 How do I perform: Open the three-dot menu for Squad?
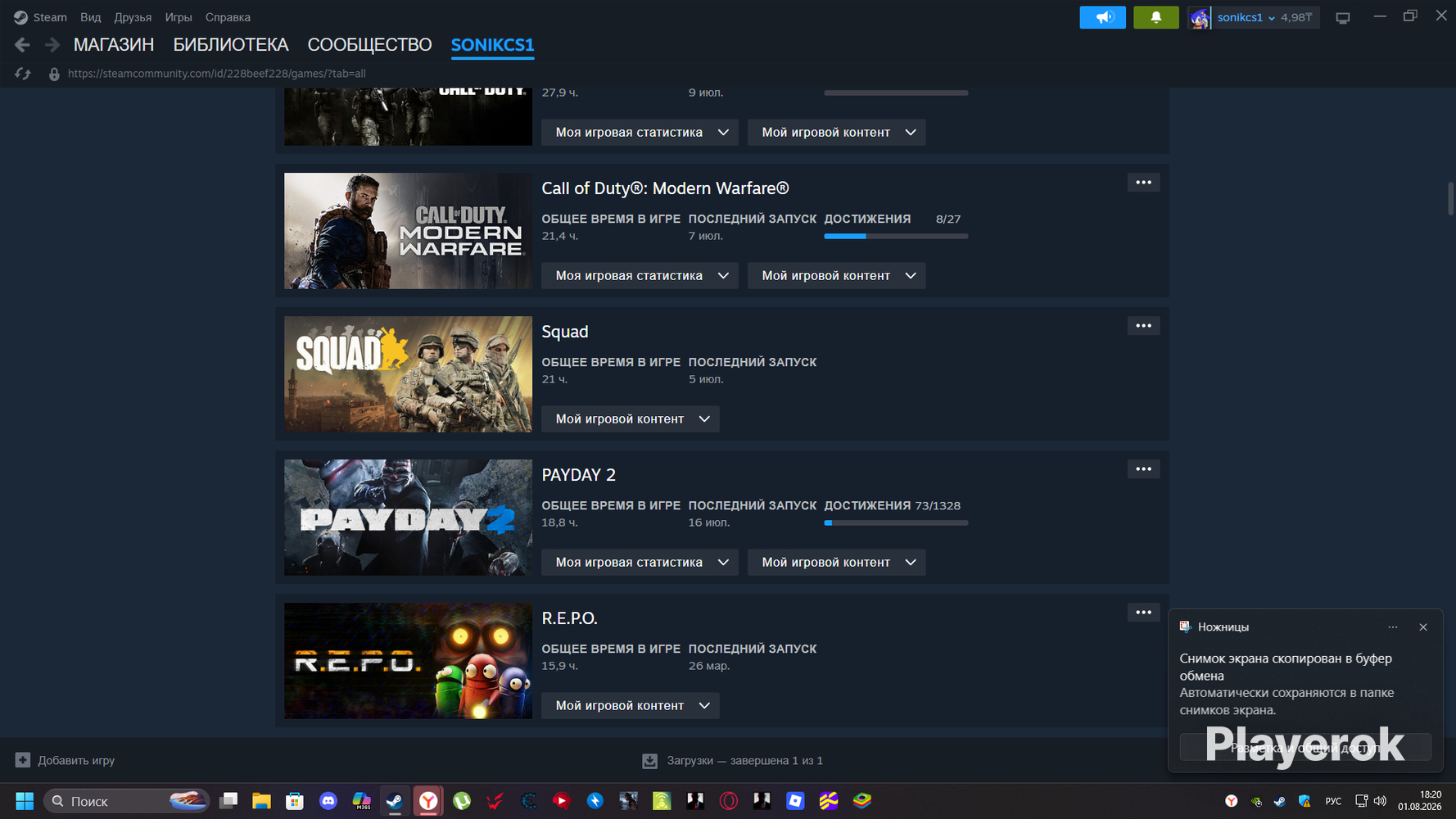[1143, 326]
